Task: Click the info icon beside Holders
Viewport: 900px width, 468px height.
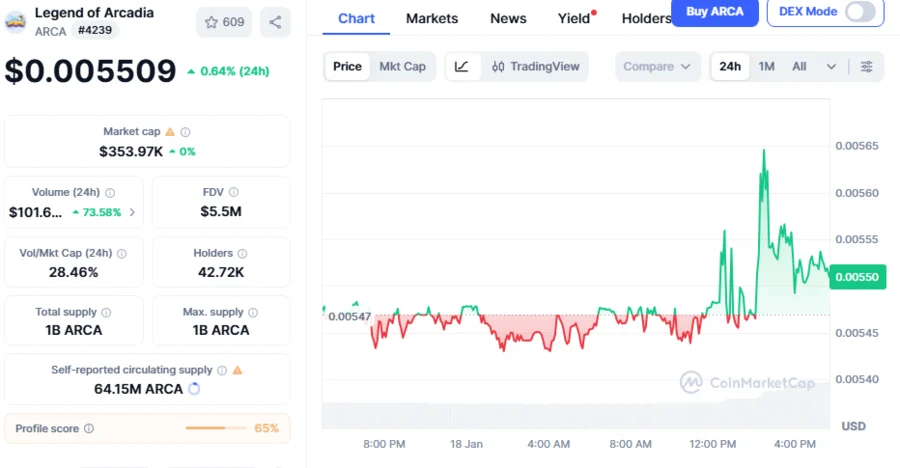Action: tap(243, 254)
